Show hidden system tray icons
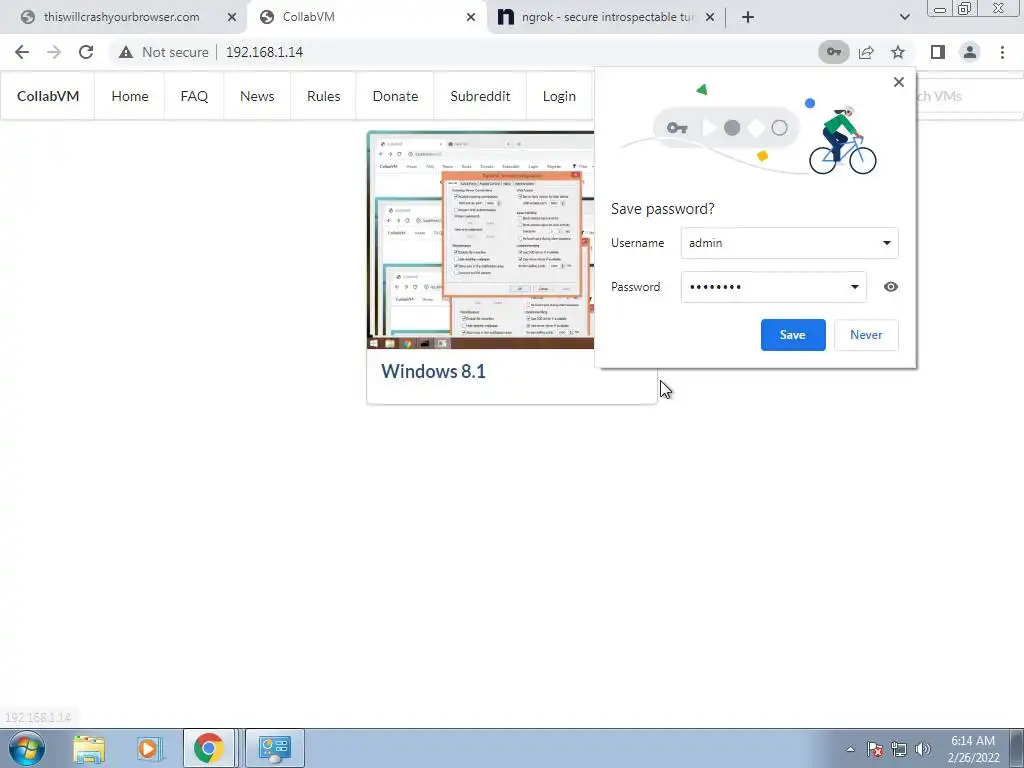 (850, 749)
